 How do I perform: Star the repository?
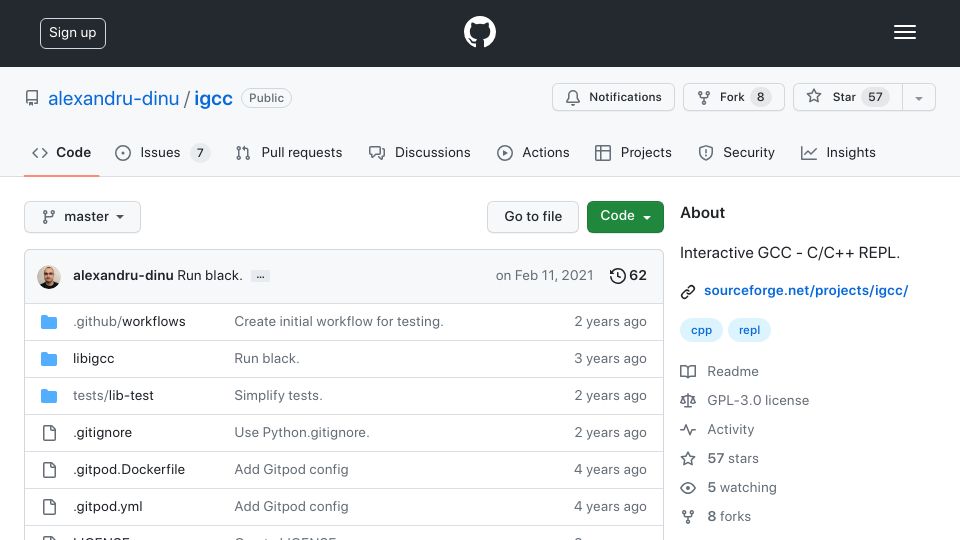click(847, 97)
